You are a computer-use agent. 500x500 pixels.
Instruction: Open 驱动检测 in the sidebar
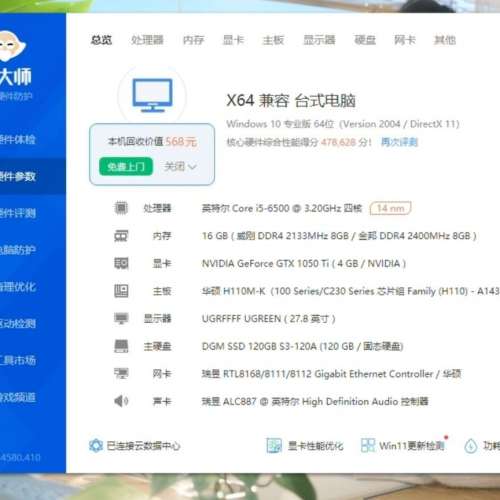tap(18, 323)
